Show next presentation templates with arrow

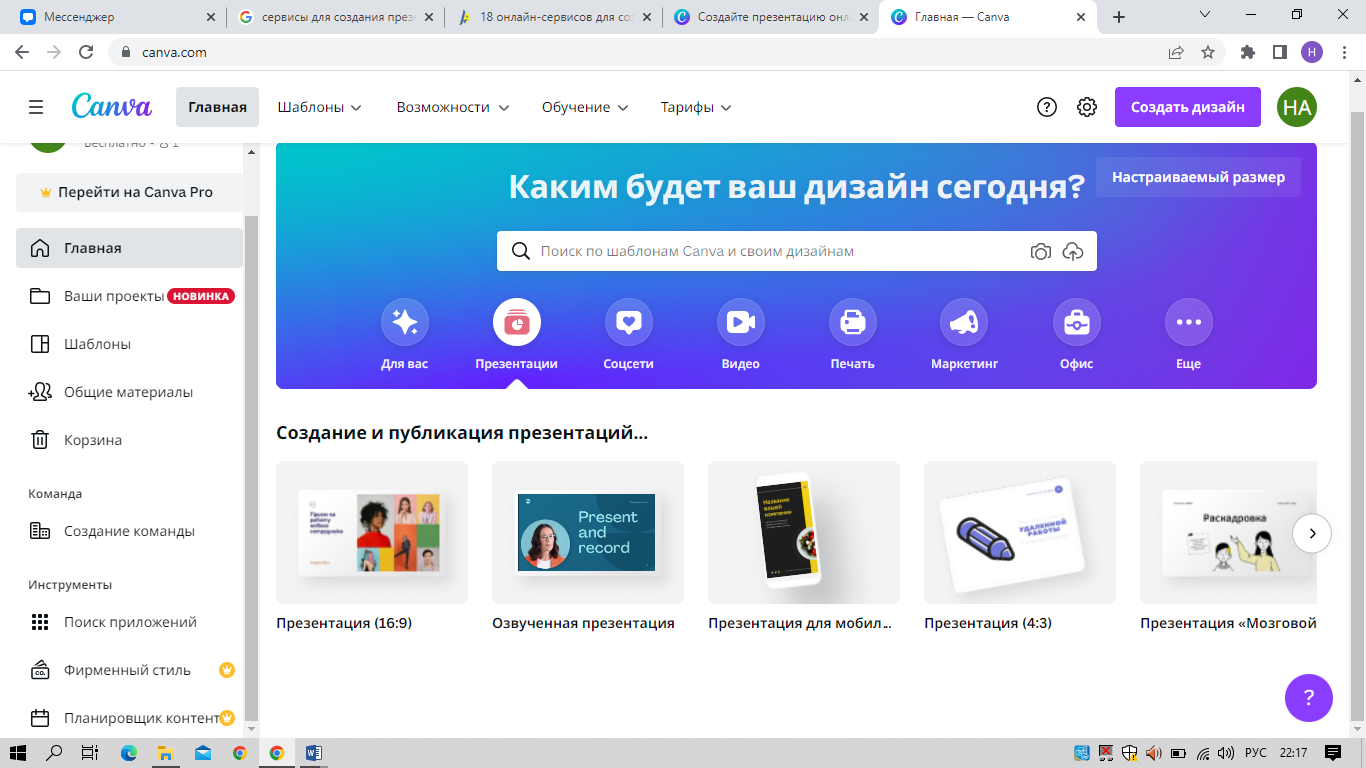(1312, 533)
